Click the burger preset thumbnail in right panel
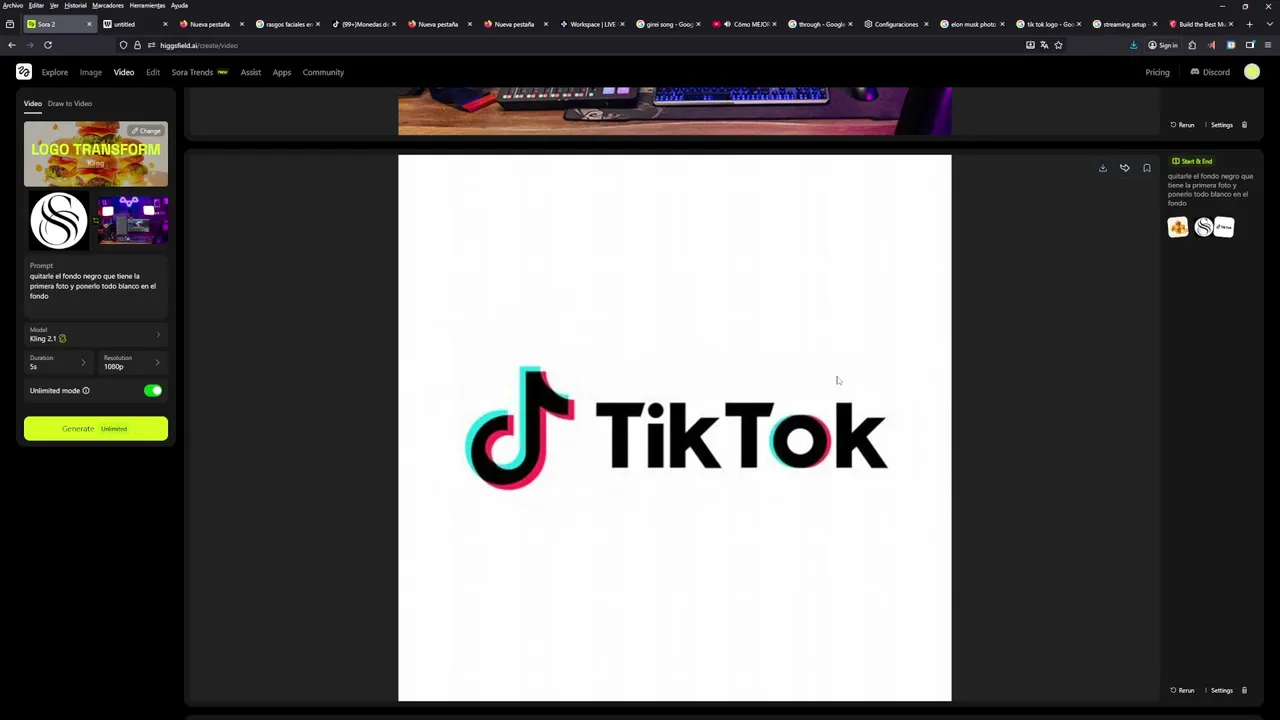 pos(1178,227)
